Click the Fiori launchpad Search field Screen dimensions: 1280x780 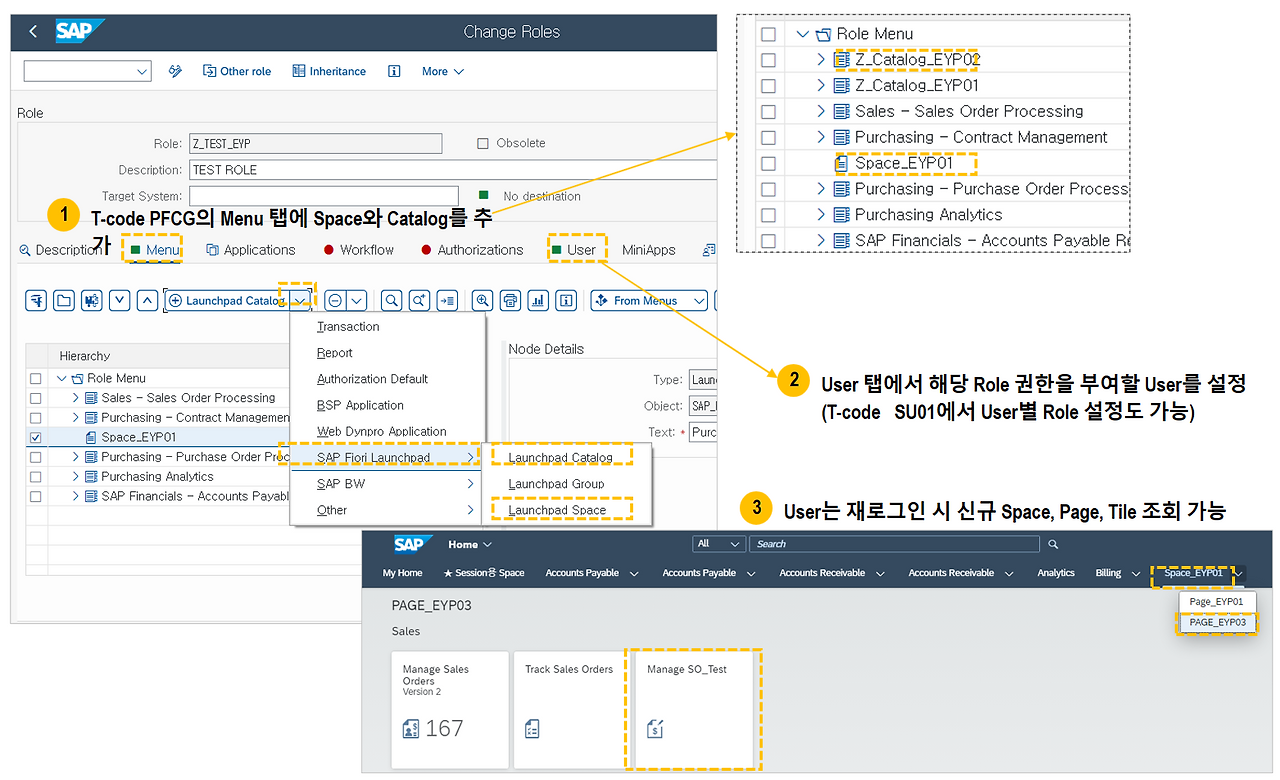click(897, 544)
